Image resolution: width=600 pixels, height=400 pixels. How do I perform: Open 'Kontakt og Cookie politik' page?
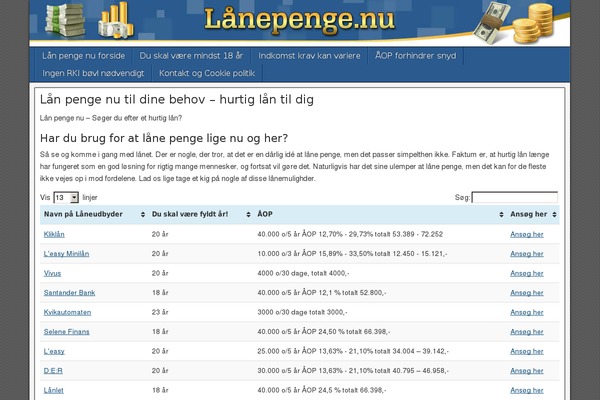tap(207, 73)
